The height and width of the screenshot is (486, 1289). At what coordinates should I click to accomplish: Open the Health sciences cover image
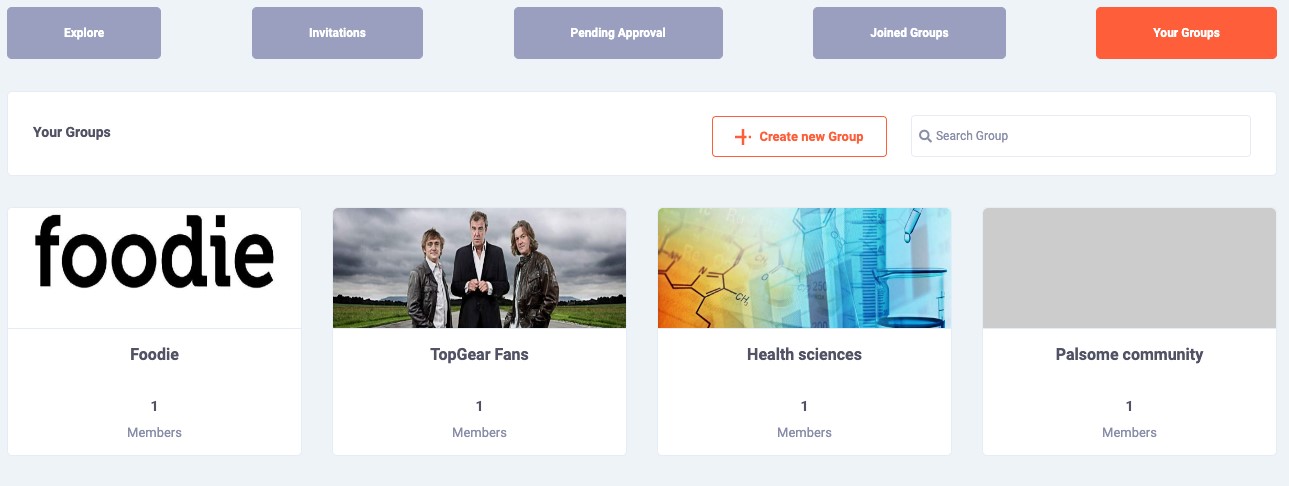click(804, 267)
